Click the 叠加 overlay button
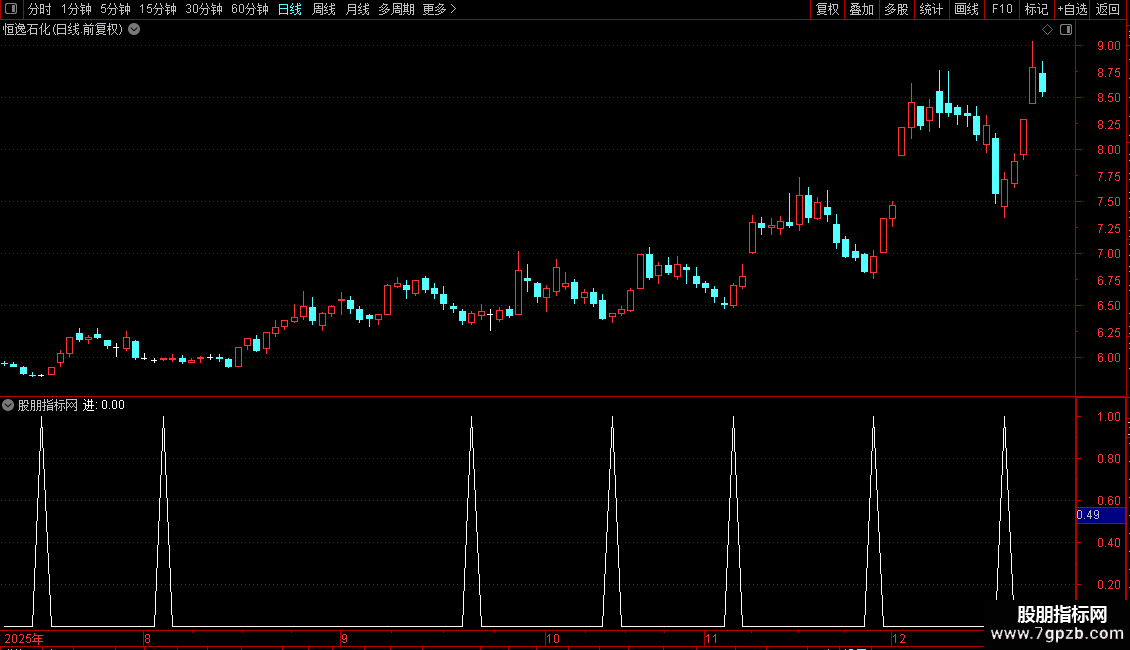 point(862,9)
